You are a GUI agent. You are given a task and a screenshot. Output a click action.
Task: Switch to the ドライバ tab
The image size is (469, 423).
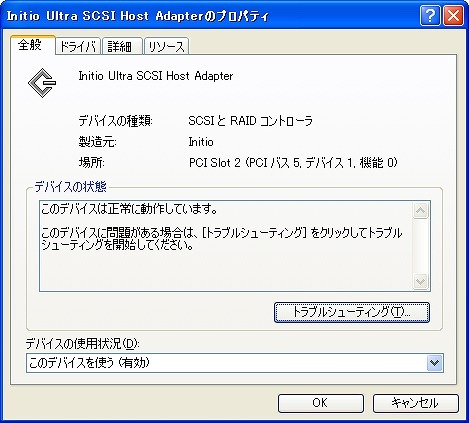(x=78, y=46)
